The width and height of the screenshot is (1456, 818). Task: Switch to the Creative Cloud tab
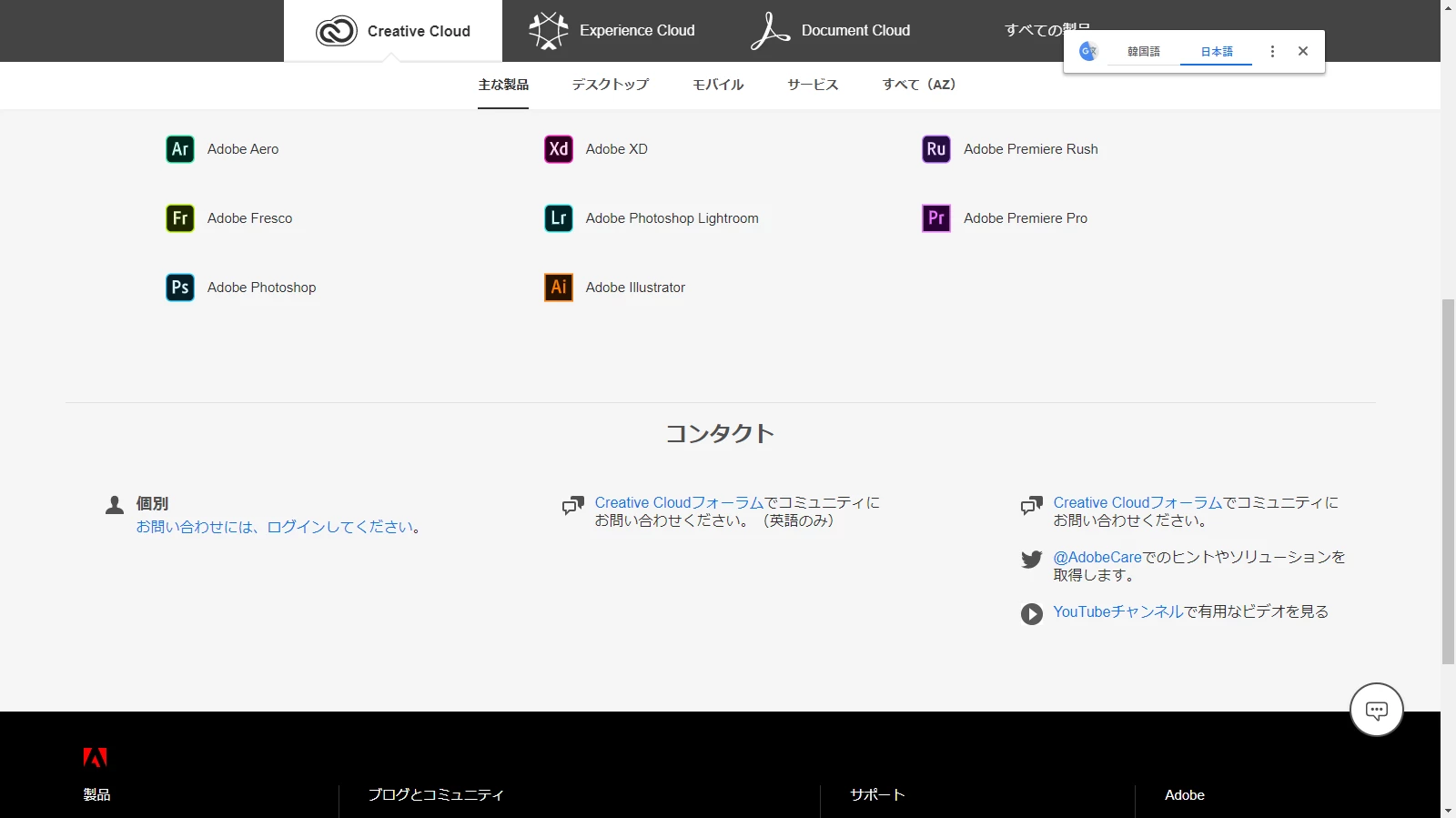[393, 31]
